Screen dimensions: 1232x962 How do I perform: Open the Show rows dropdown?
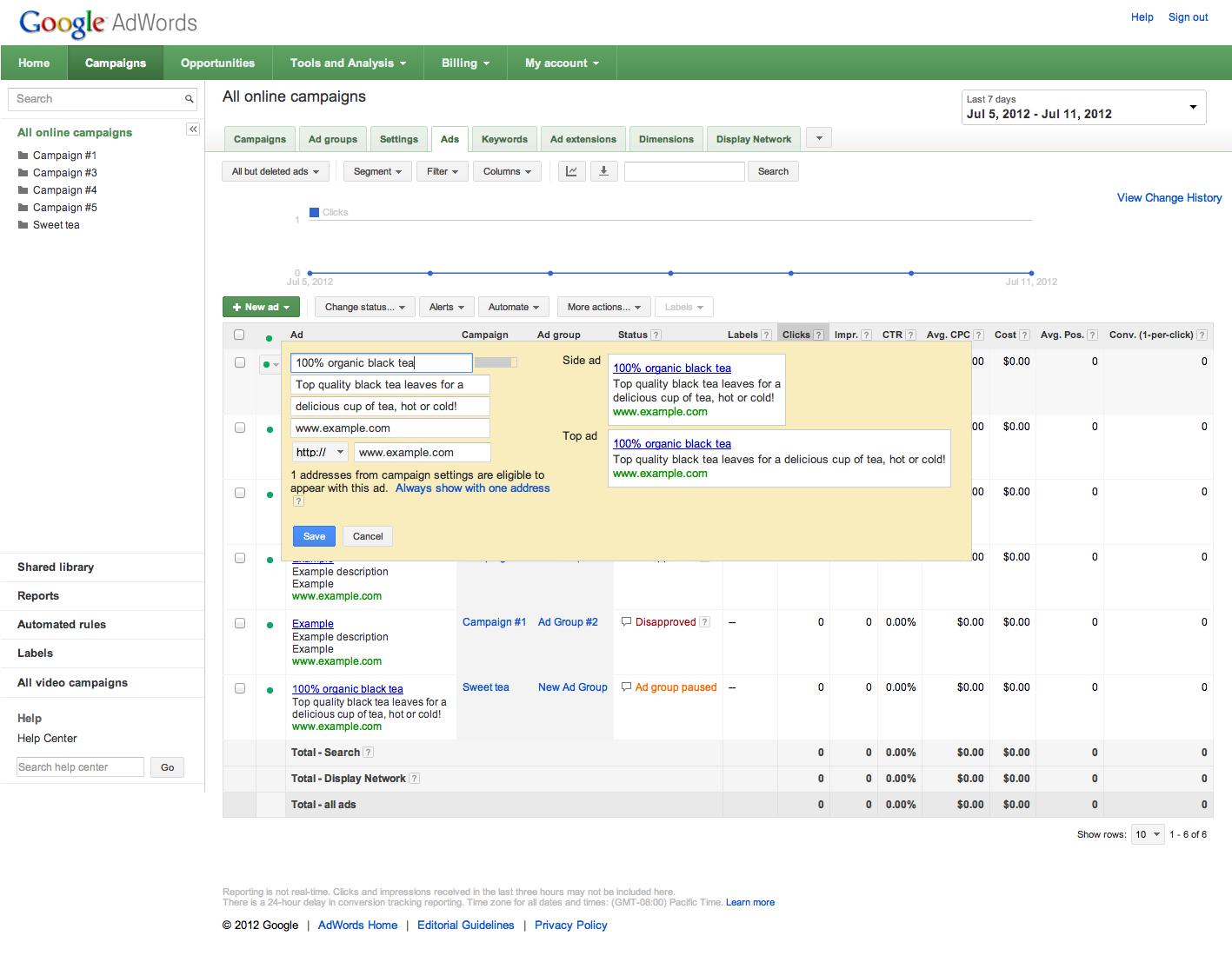point(1148,834)
